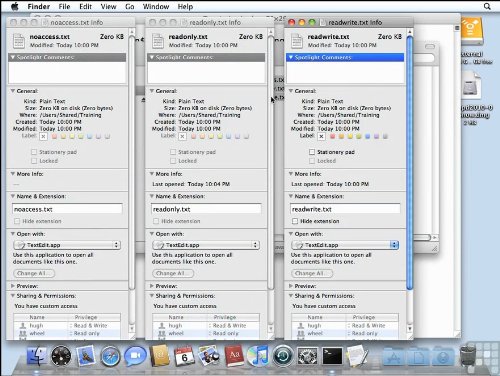Image resolution: width=500 pixels, height=376 pixels.
Task: Open the Finder menu
Action: coord(39,6)
